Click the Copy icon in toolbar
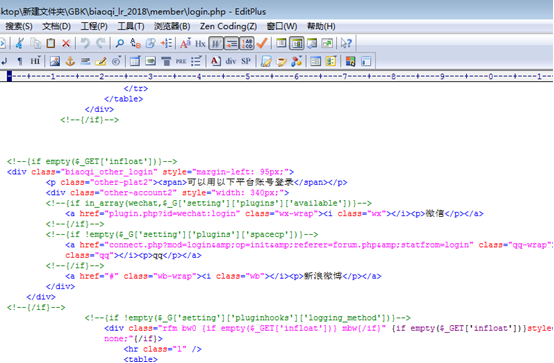 point(35,43)
